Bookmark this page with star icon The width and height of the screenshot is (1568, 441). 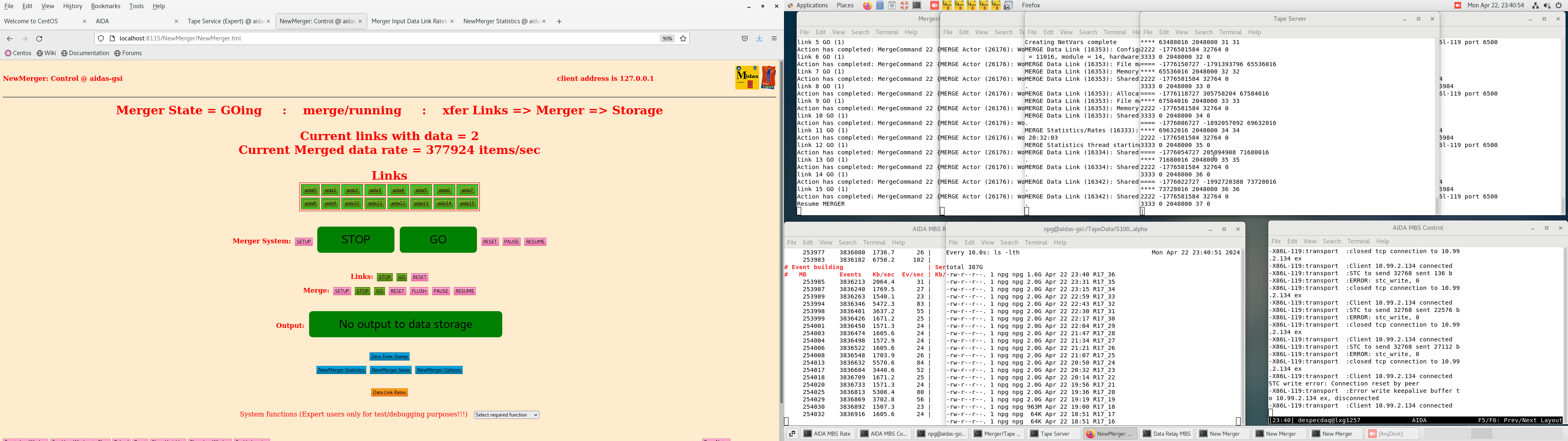683,38
